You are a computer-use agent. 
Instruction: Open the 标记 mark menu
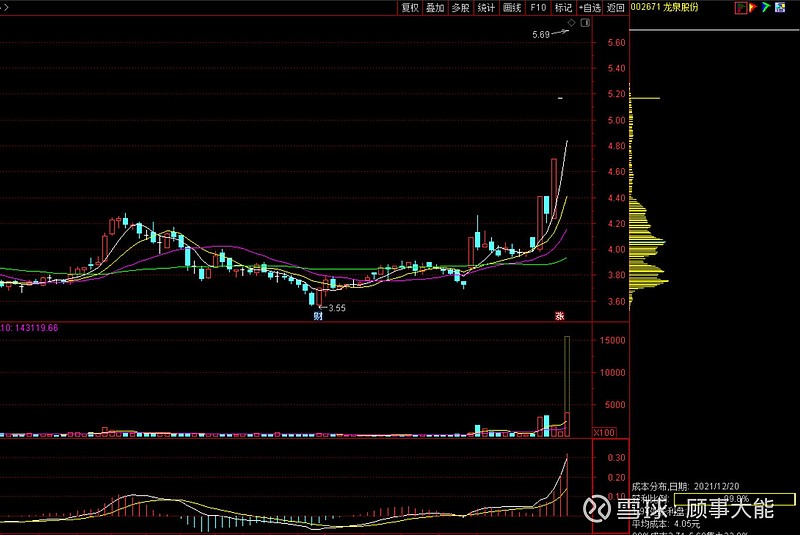564,7
